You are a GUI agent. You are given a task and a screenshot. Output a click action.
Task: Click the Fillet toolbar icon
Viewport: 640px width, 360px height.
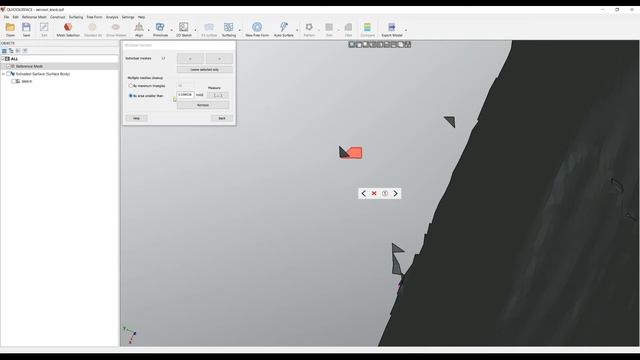pos(348,27)
